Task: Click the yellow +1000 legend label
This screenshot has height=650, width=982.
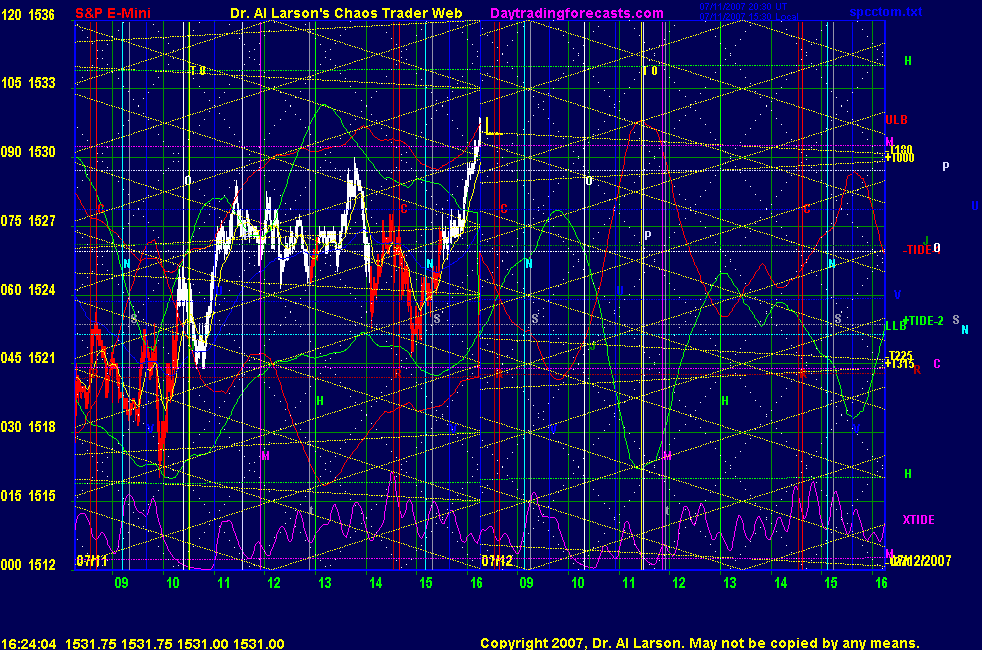Action: [x=899, y=158]
